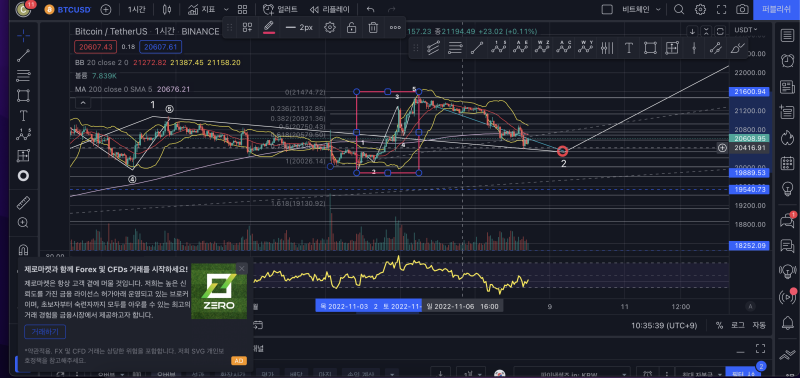The image size is (800, 378).
Task: Open the alerts bell in right sidebar
Action: pyautogui.click(x=787, y=322)
